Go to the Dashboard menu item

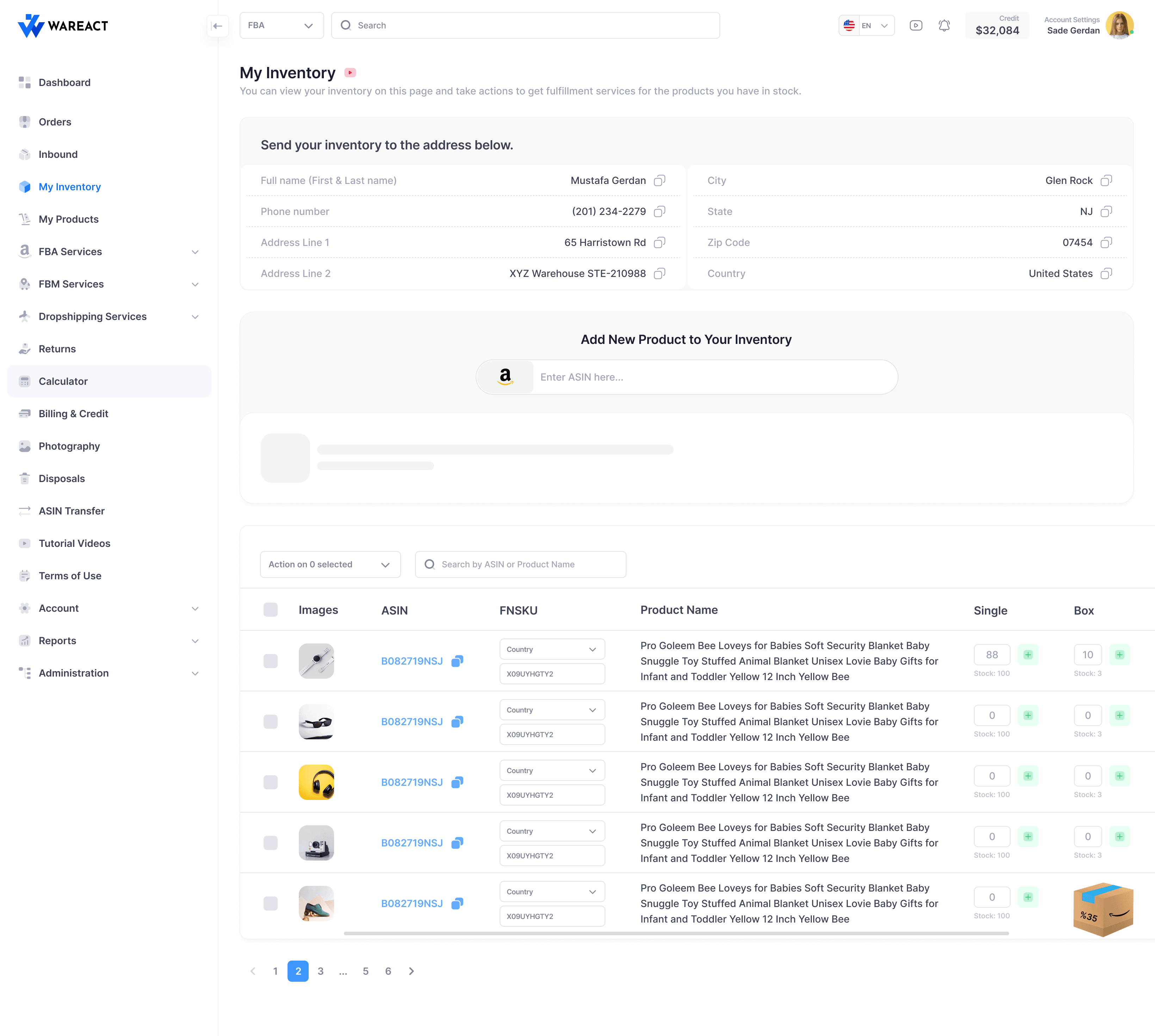[64, 82]
